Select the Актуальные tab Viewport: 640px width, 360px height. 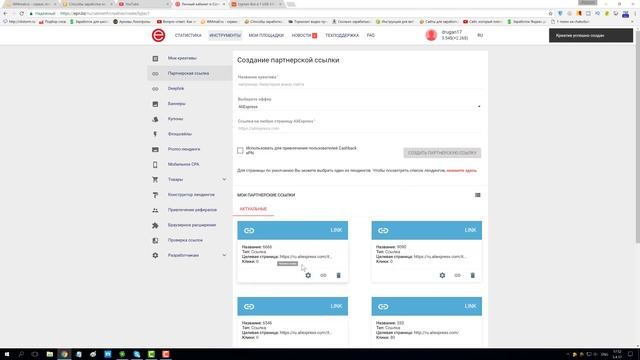coord(253,209)
